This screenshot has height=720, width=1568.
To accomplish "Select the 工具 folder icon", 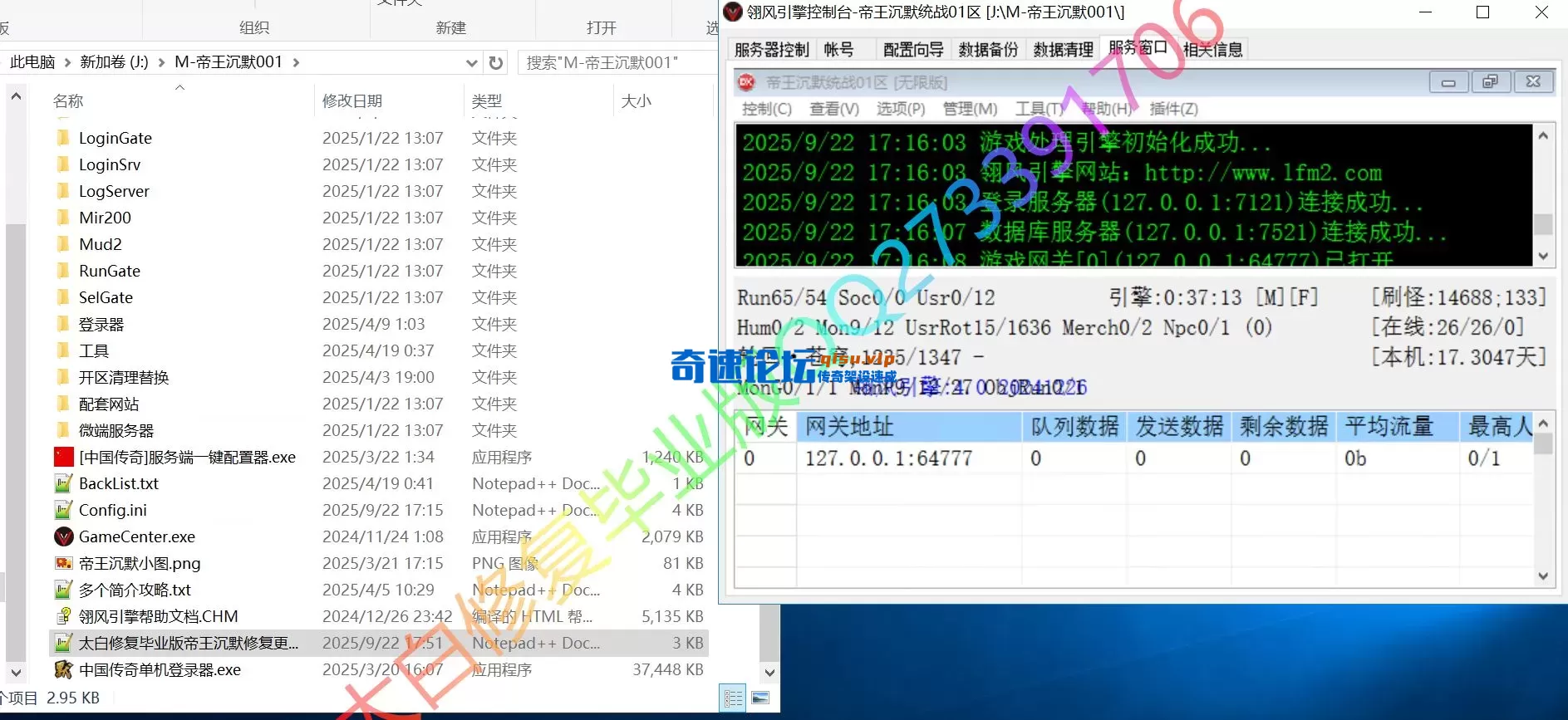I will 63,350.
